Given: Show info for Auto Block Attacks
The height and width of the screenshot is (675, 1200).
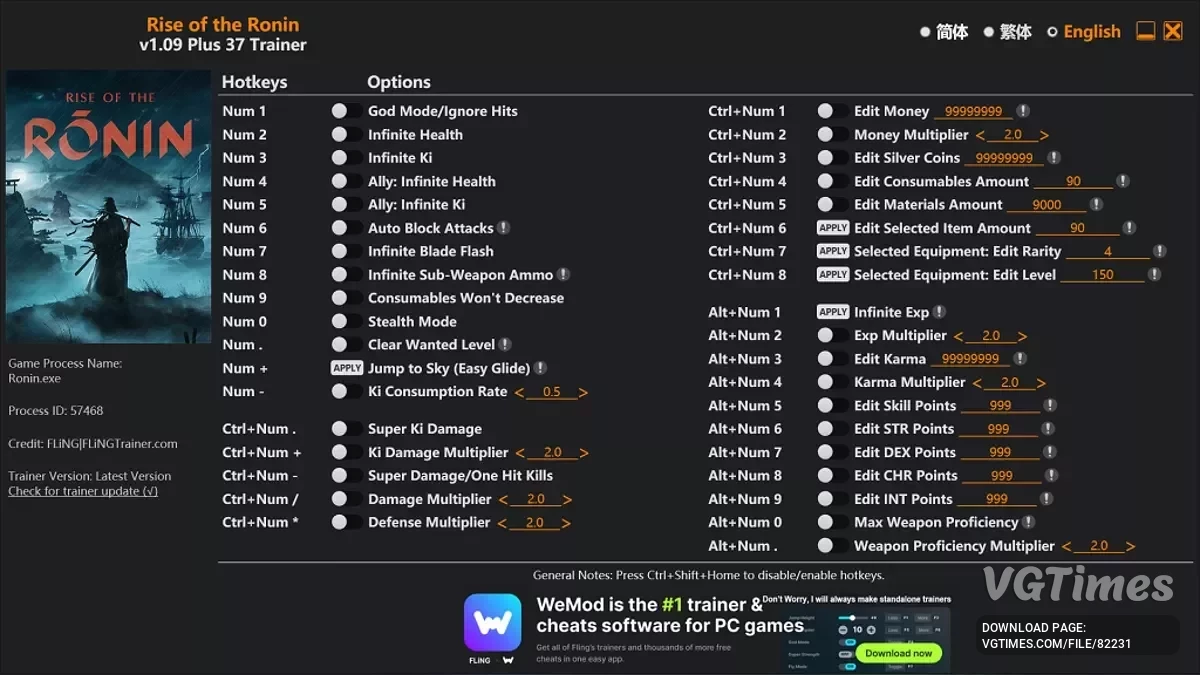Looking at the screenshot, I should pos(504,228).
